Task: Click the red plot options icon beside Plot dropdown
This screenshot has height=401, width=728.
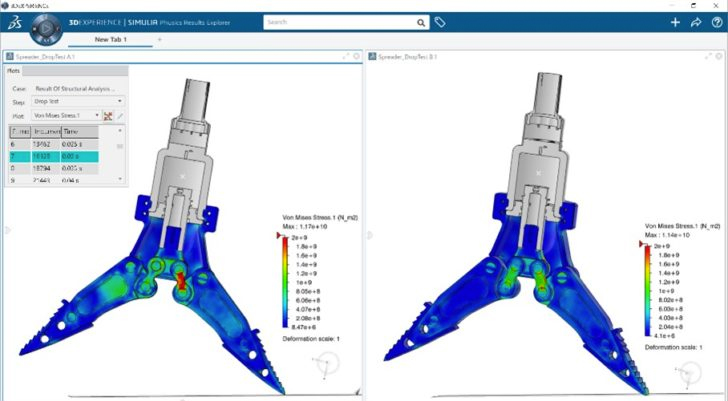Action: click(x=108, y=116)
